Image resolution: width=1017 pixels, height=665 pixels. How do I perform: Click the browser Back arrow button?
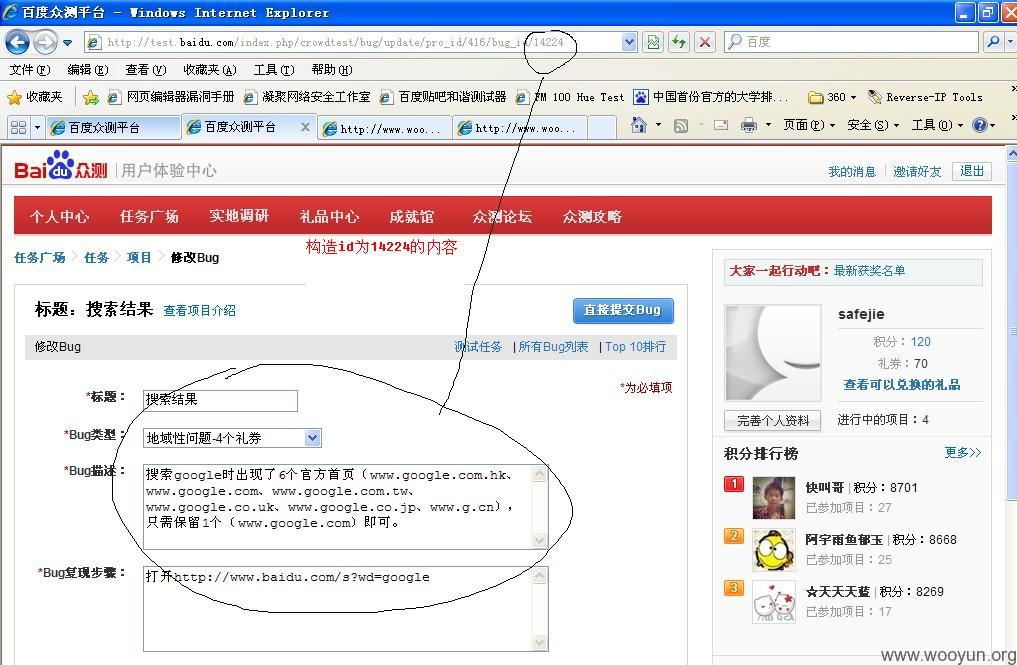(18, 43)
